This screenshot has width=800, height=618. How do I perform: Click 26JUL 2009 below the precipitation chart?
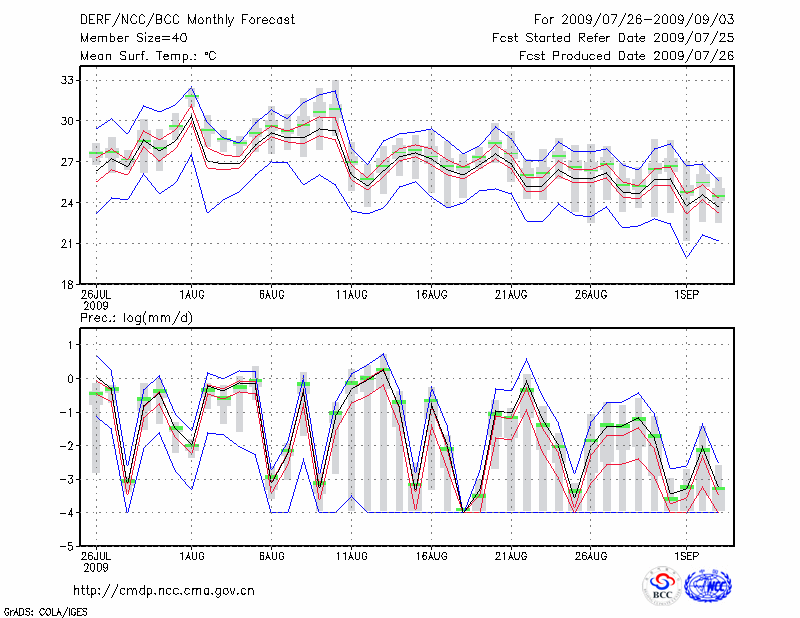96,561
